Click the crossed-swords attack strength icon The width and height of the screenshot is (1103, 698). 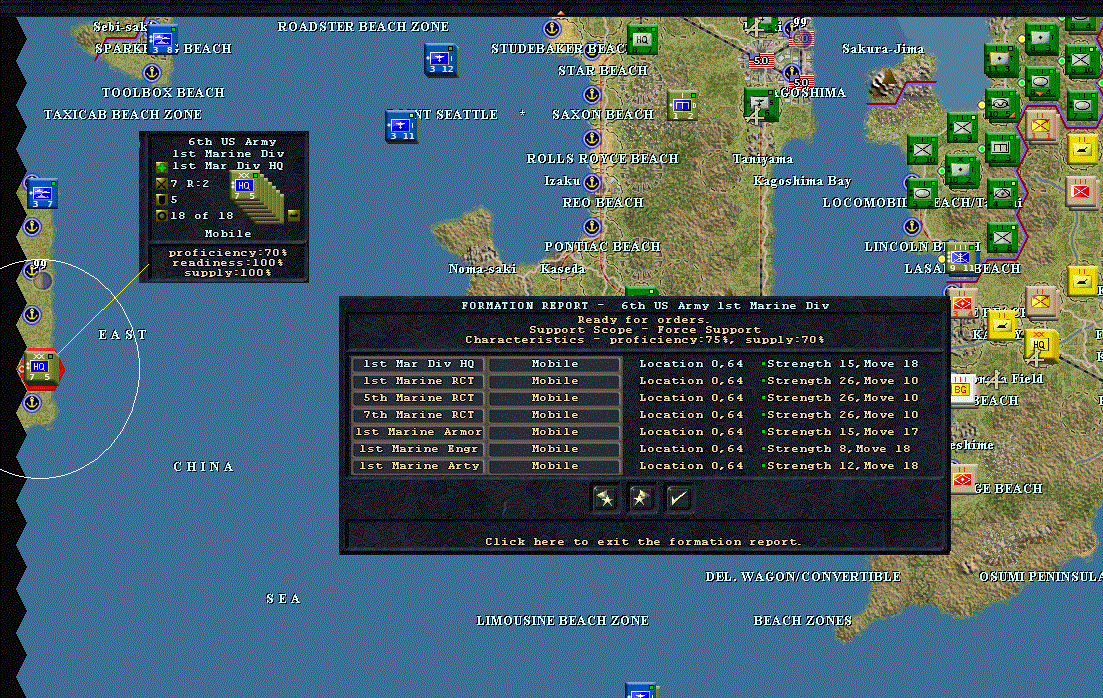point(161,184)
